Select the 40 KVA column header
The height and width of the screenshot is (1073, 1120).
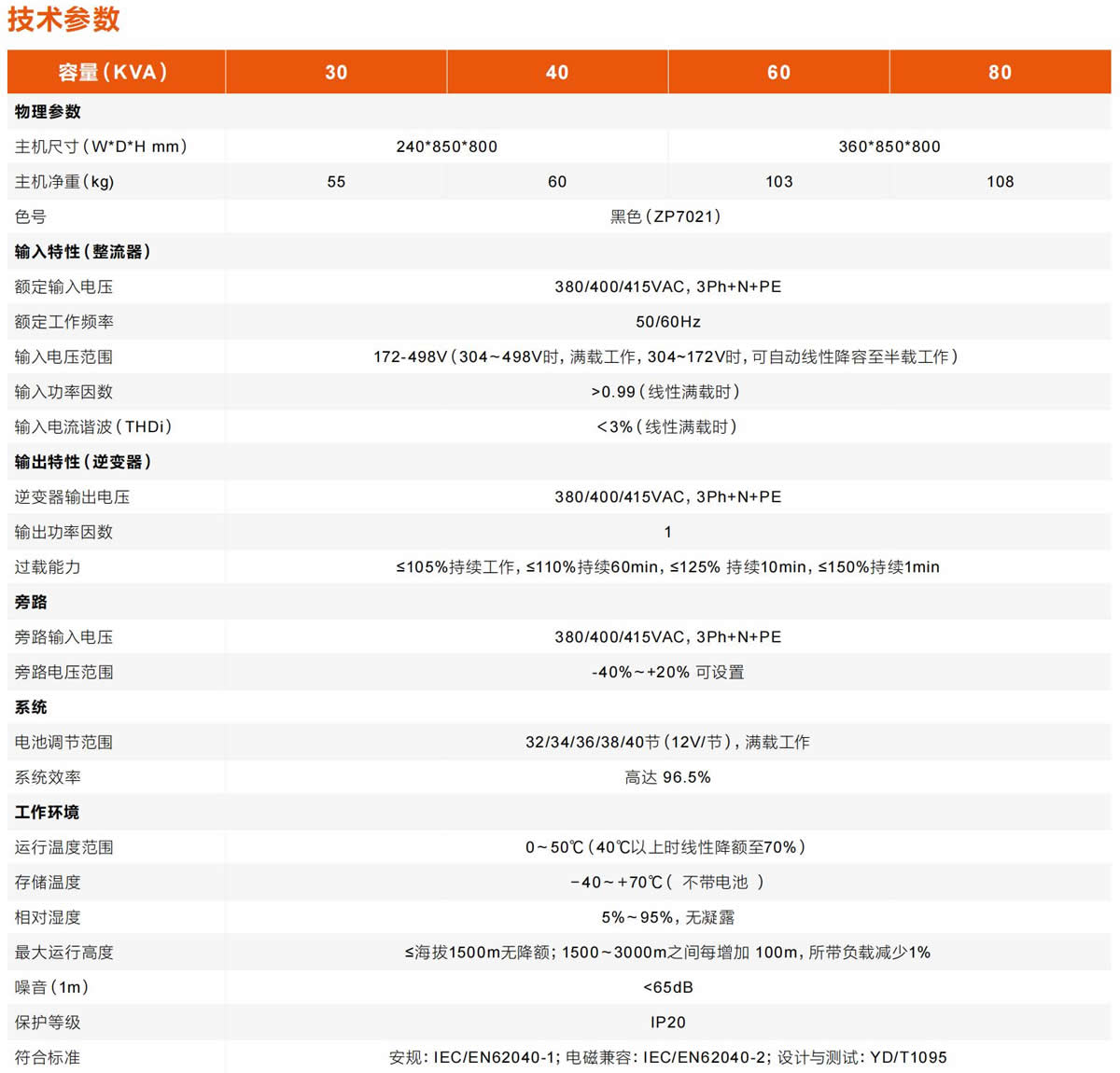(557, 73)
